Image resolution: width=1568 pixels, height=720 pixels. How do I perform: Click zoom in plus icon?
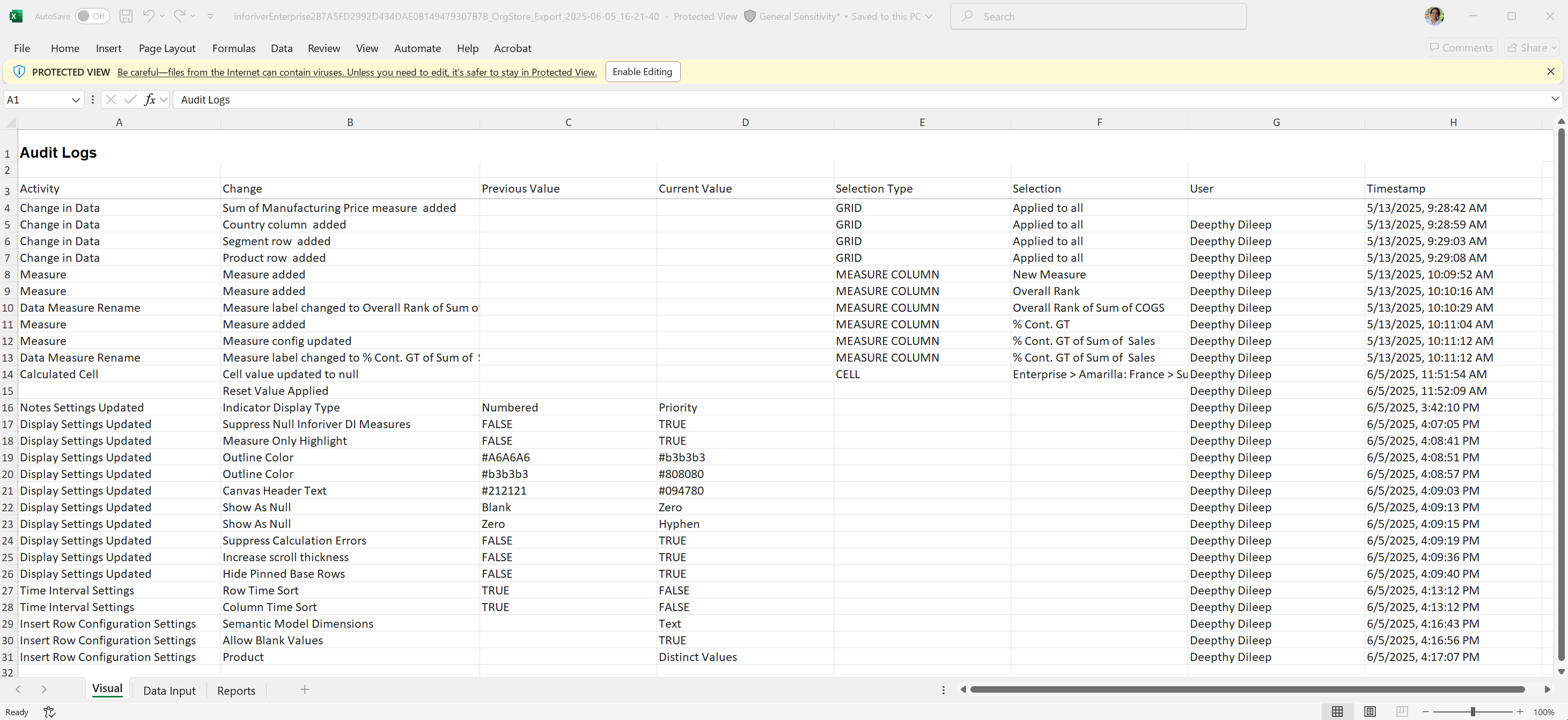[1520, 711]
